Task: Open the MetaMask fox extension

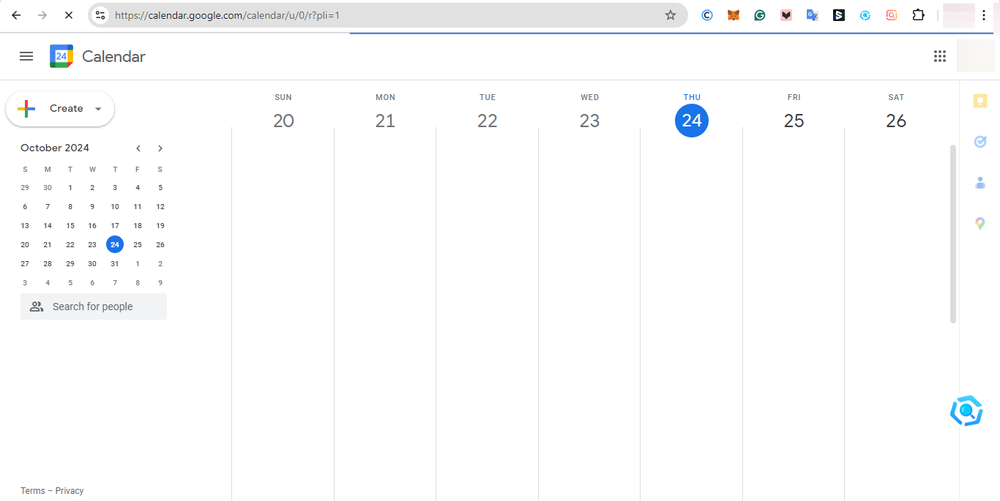Action: pos(733,15)
